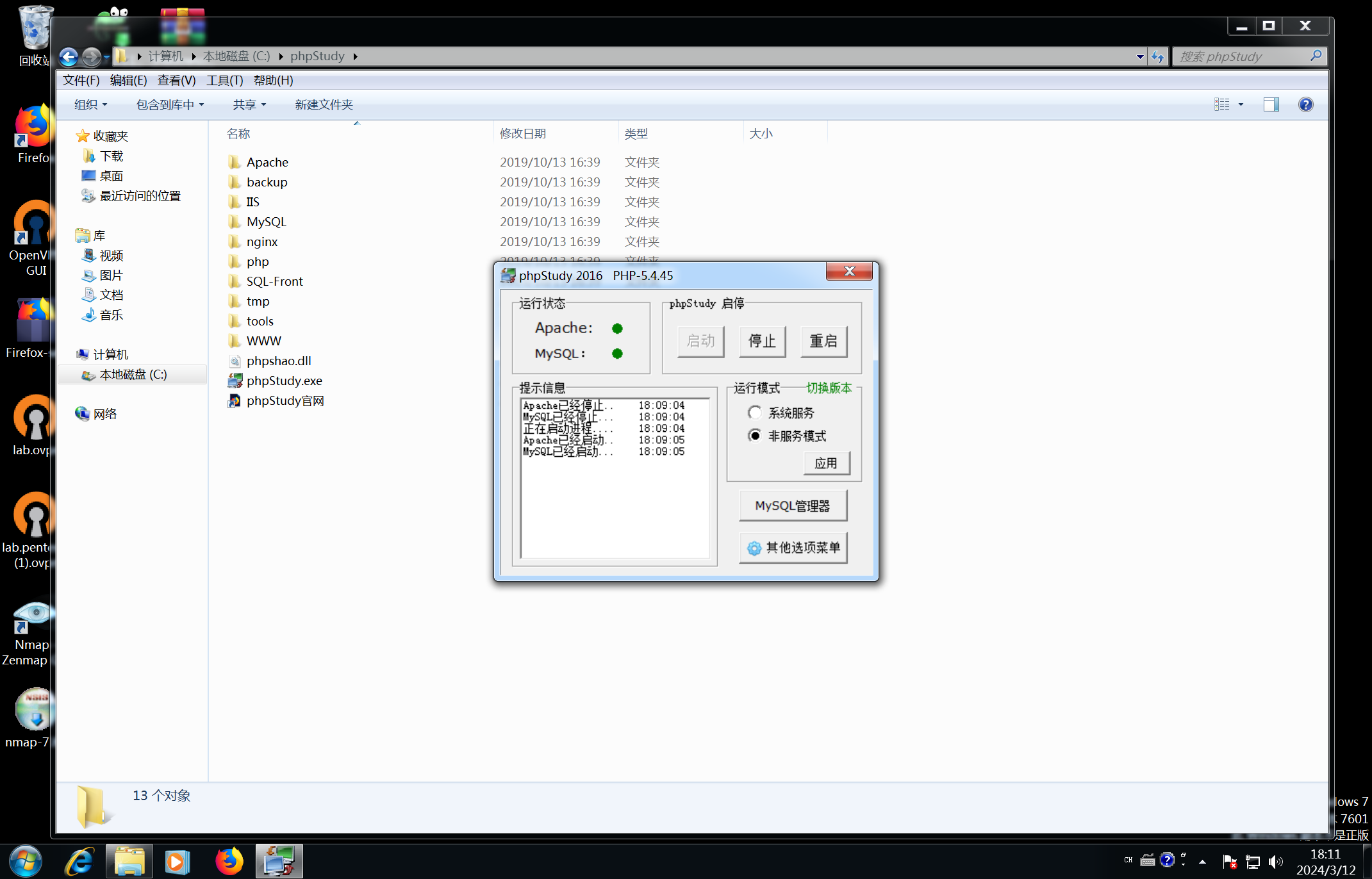Open the 帮助(H) menu

click(273, 80)
